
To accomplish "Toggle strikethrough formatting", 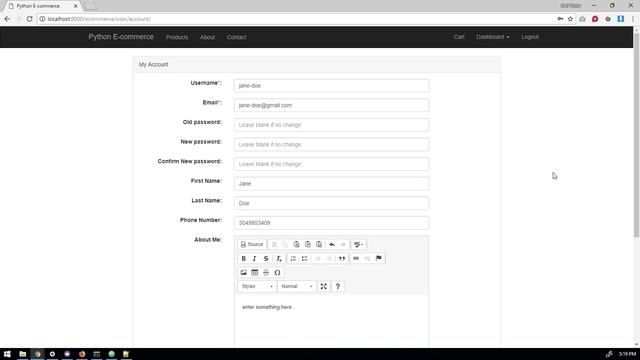I will point(266,258).
